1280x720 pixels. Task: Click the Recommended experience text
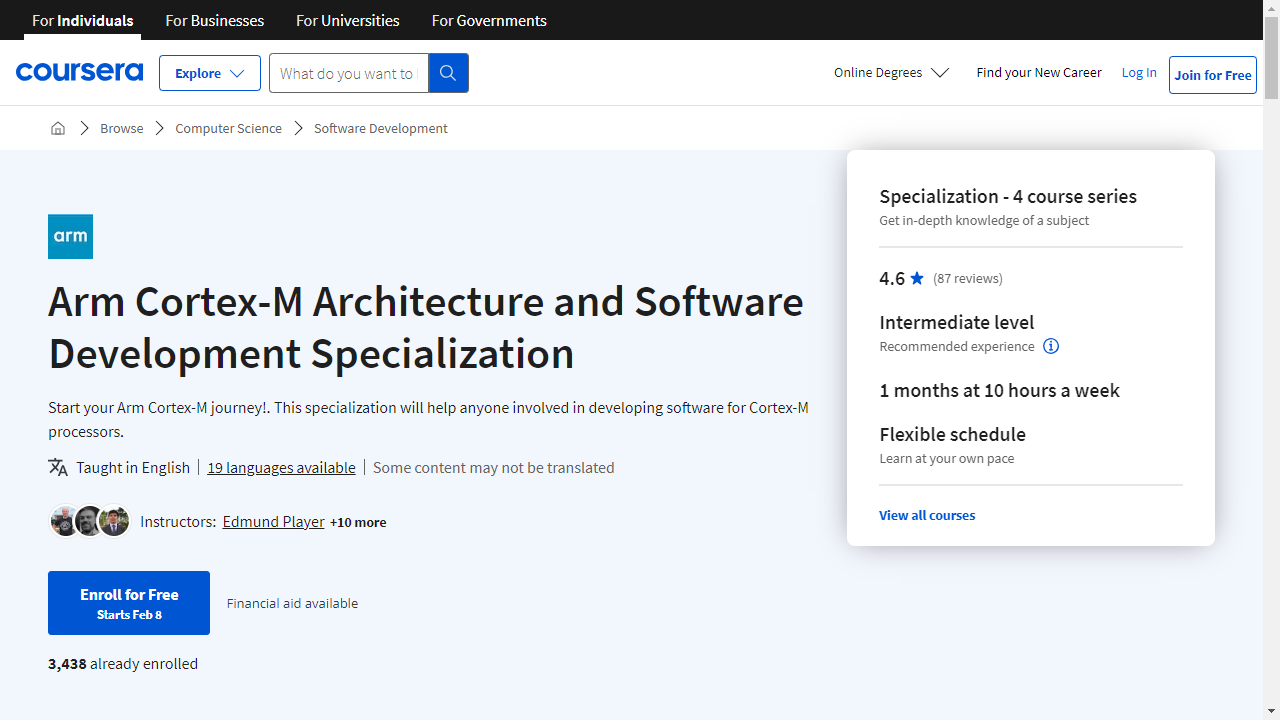(x=957, y=346)
